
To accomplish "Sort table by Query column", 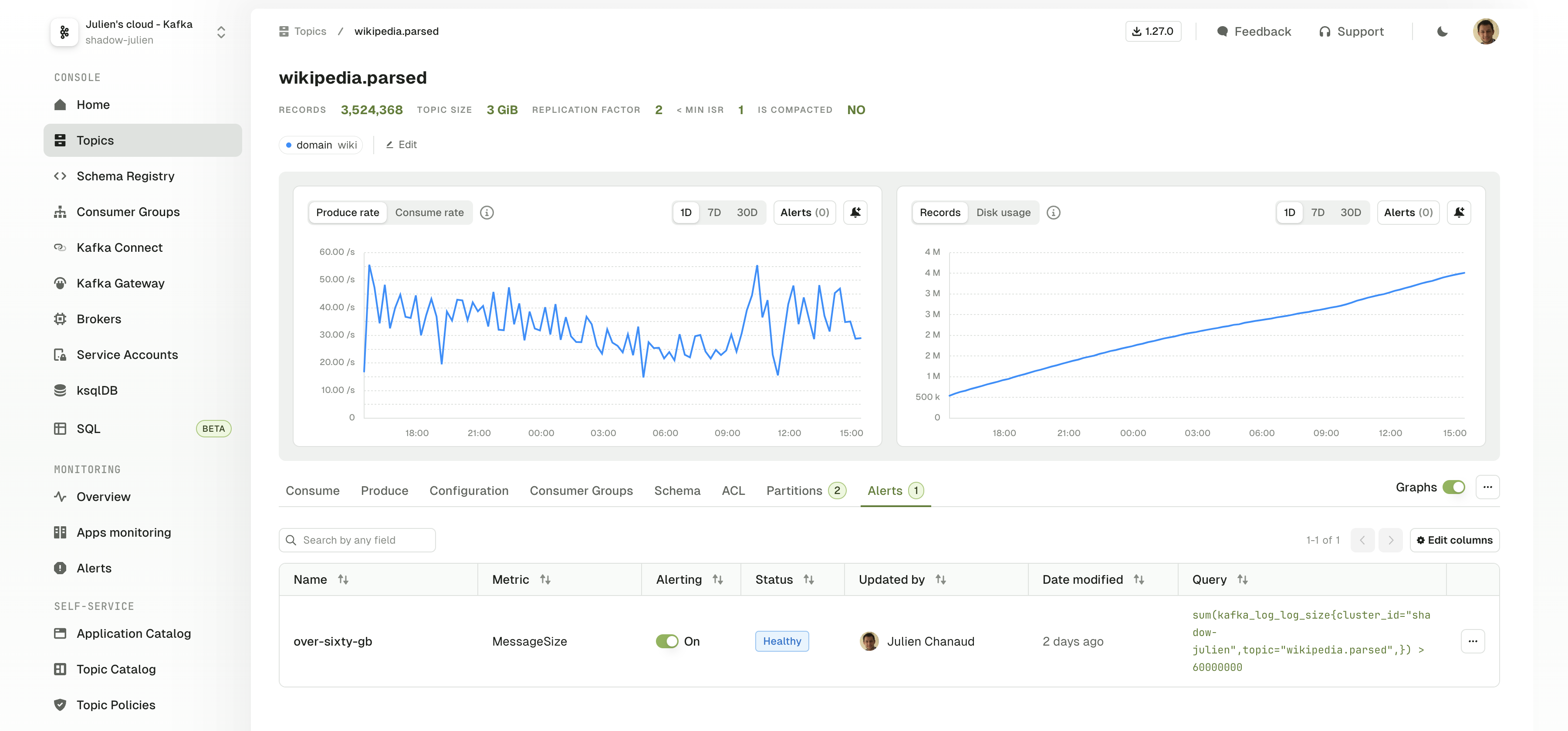I will [x=1242, y=580].
